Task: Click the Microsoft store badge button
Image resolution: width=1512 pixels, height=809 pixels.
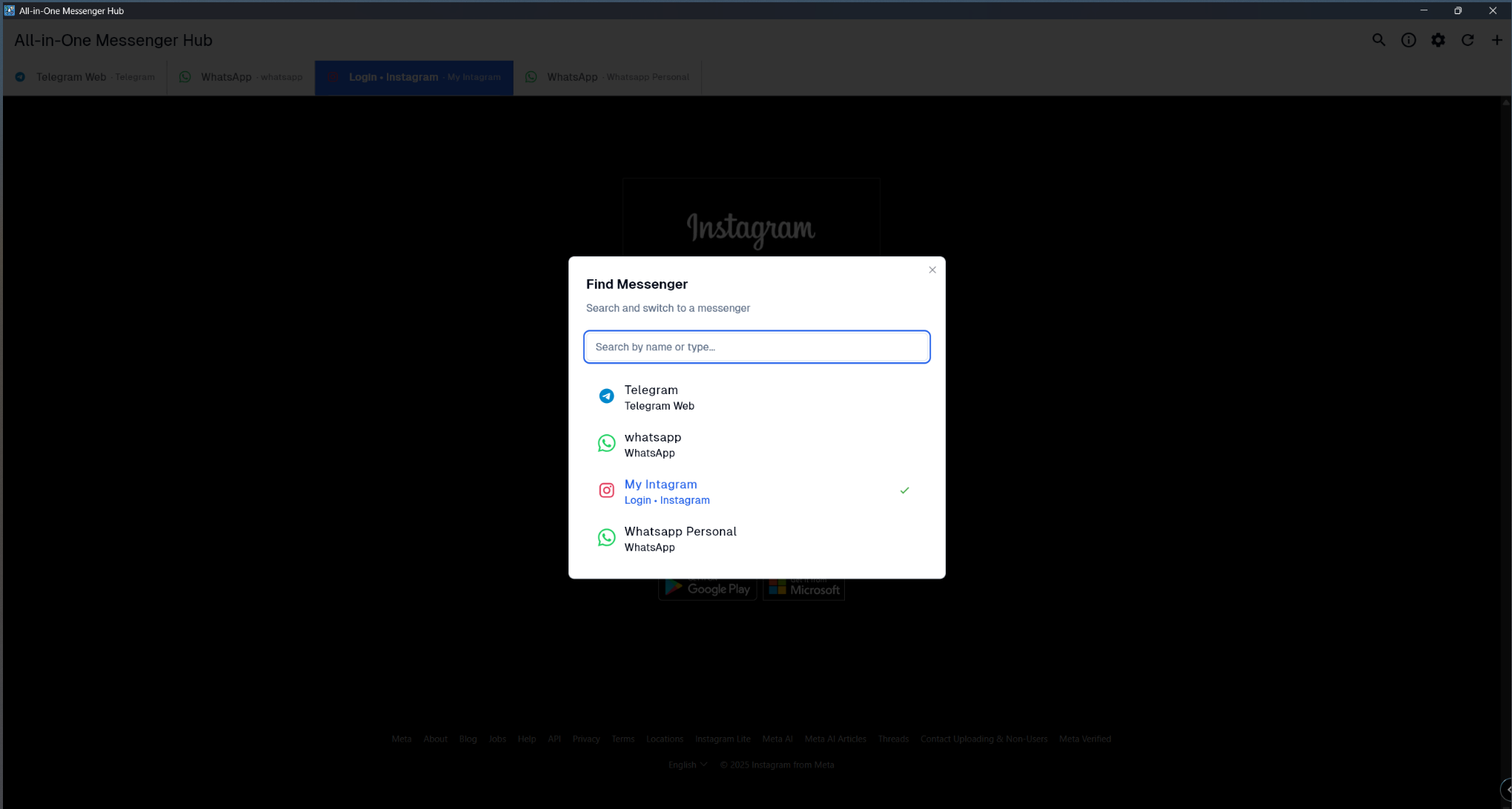Action: 803,588
